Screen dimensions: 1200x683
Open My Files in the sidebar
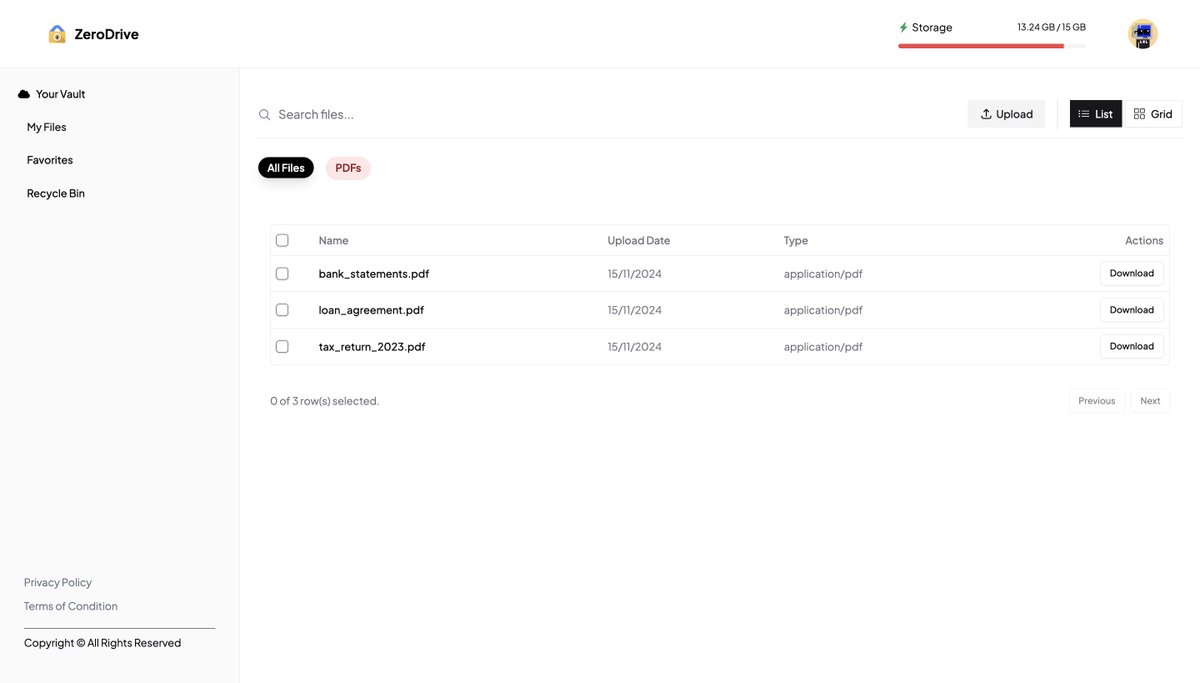tap(47, 127)
